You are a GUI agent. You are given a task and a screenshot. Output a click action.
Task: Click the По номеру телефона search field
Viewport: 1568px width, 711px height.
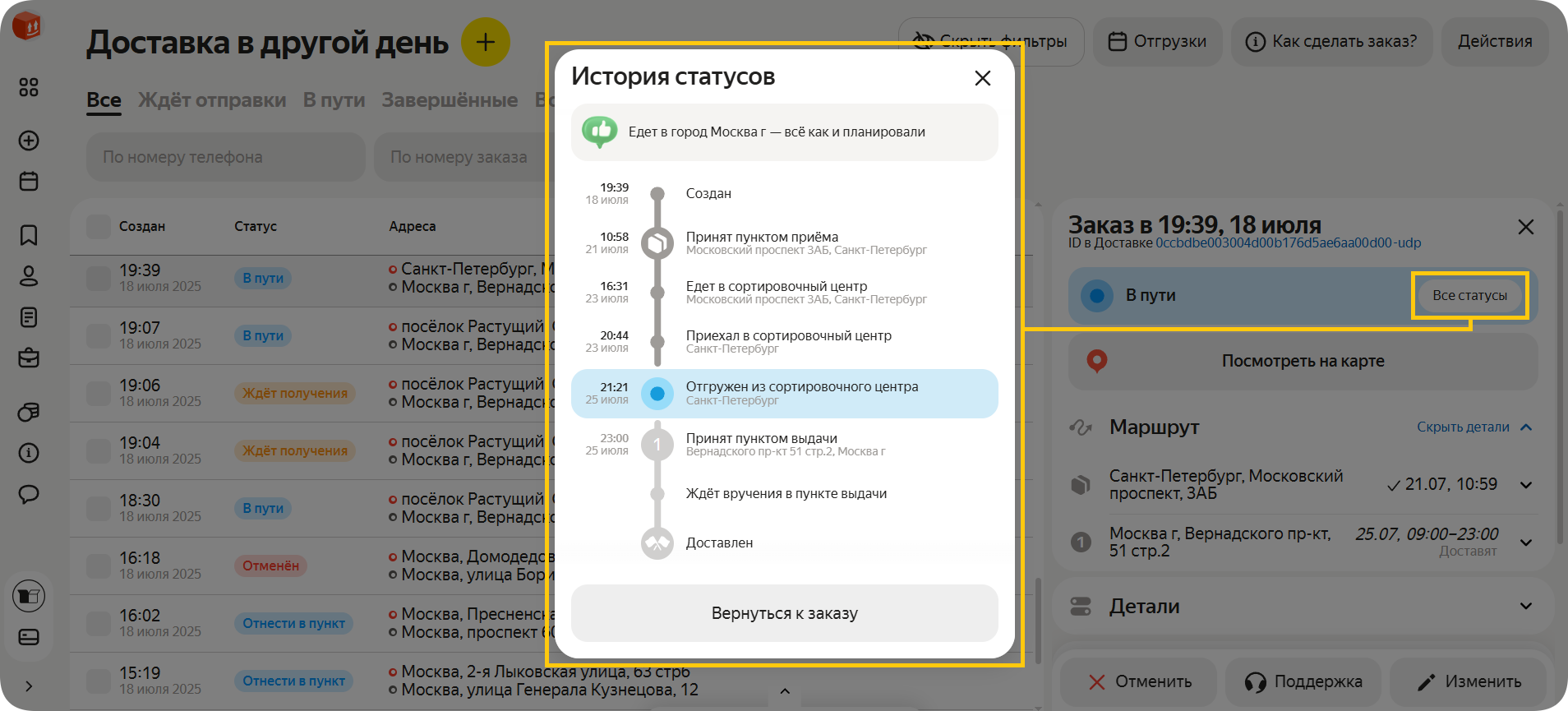[x=226, y=157]
